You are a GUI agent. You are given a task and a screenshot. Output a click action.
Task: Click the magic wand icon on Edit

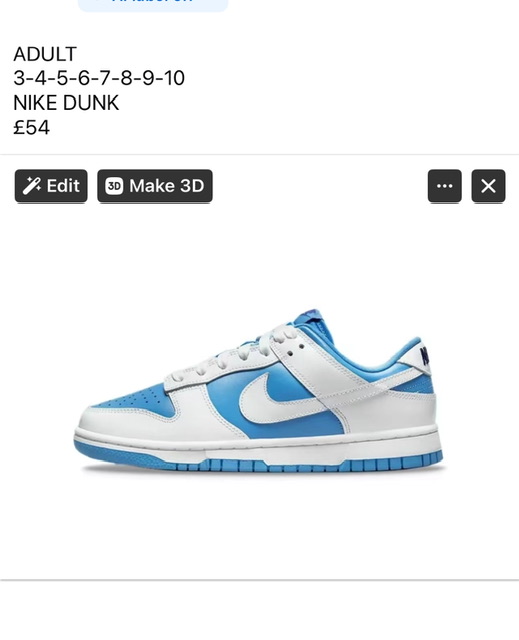coord(31,186)
